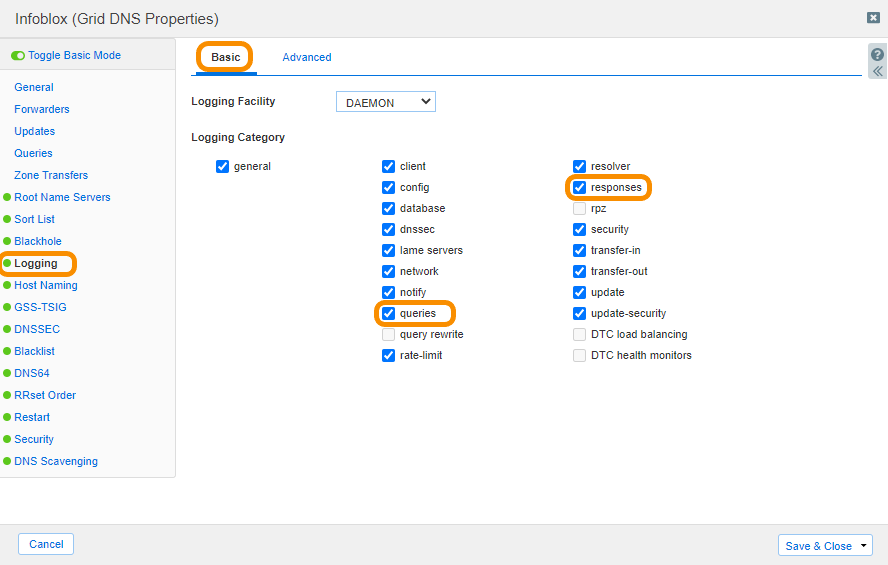Uncheck the client checkbox

click(388, 166)
